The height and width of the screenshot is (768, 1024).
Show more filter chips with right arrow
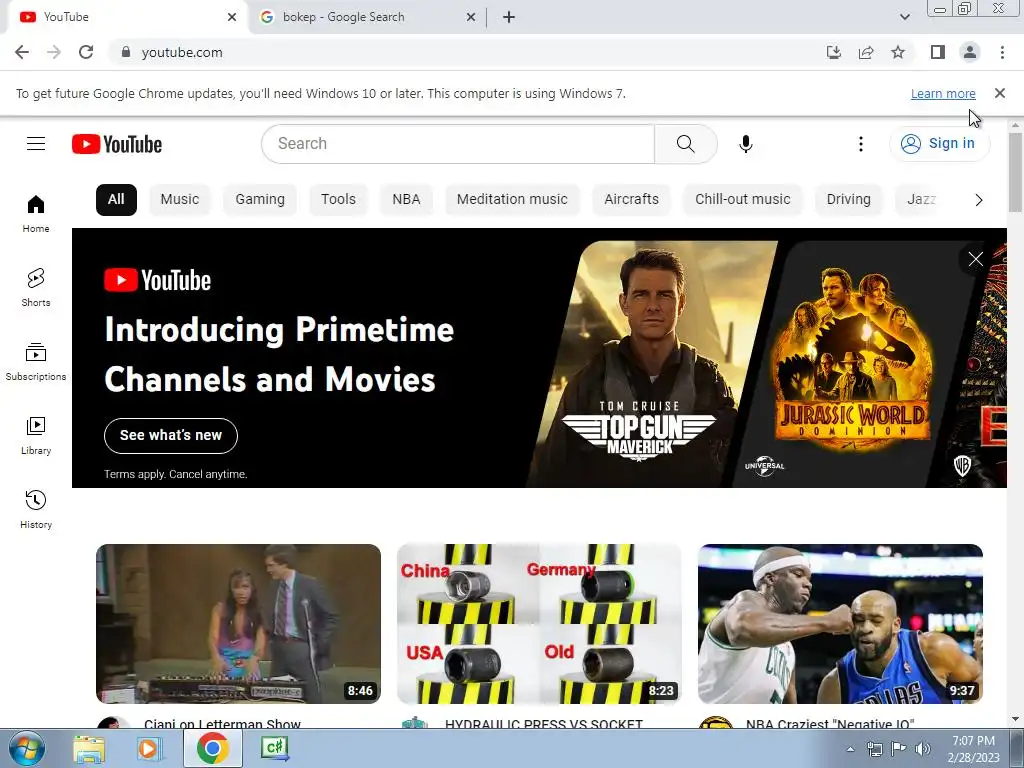tap(978, 200)
